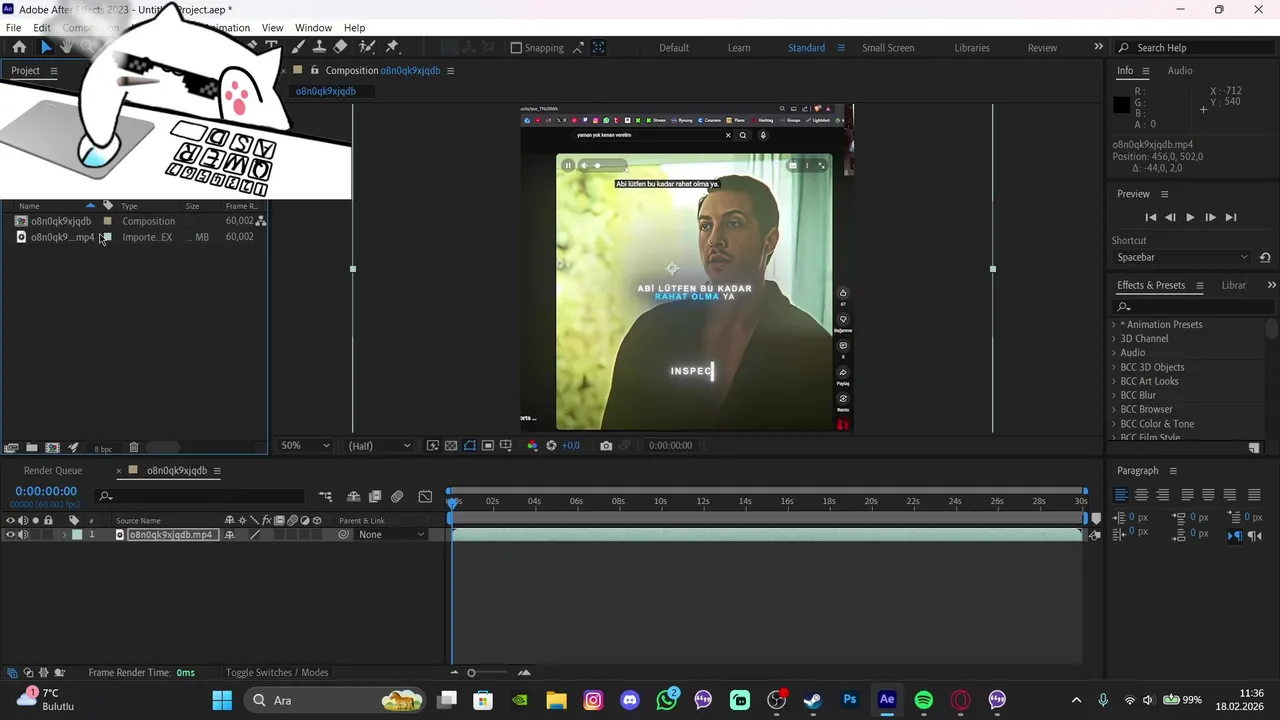Create a new folder in Project panel
1280x720 pixels.
click(x=32, y=448)
